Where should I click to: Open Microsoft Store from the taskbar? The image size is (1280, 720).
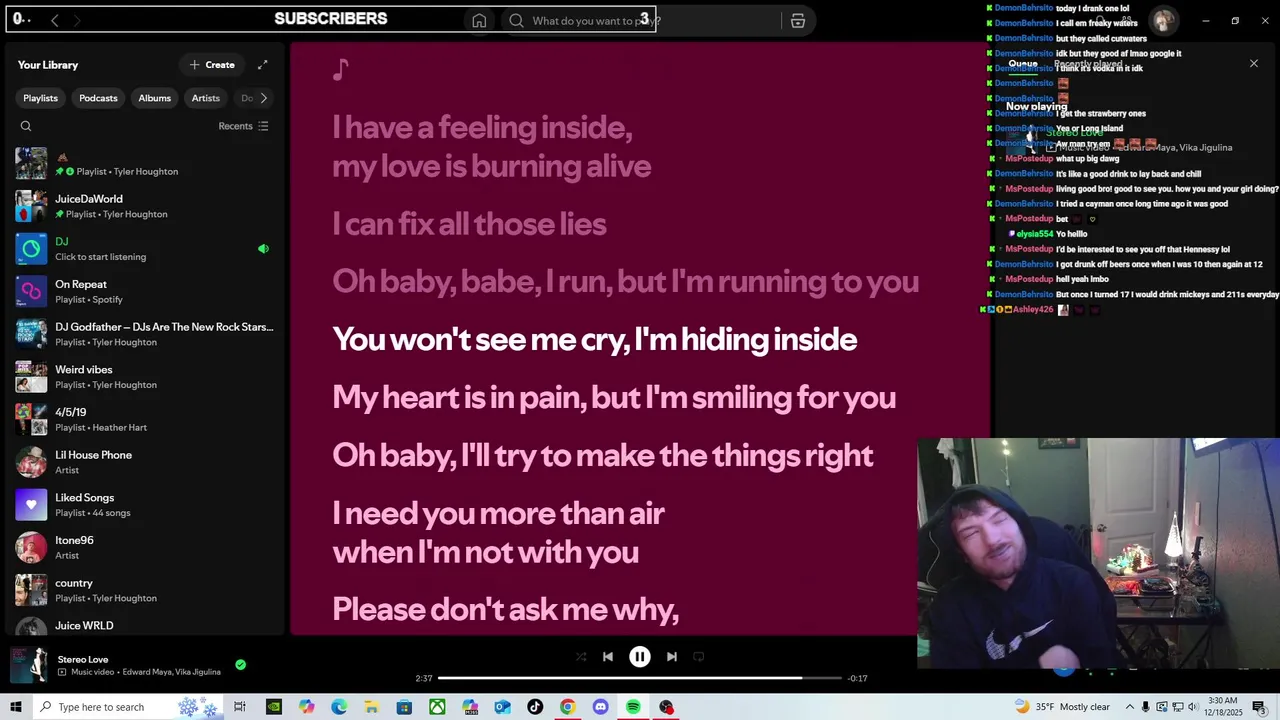point(404,707)
